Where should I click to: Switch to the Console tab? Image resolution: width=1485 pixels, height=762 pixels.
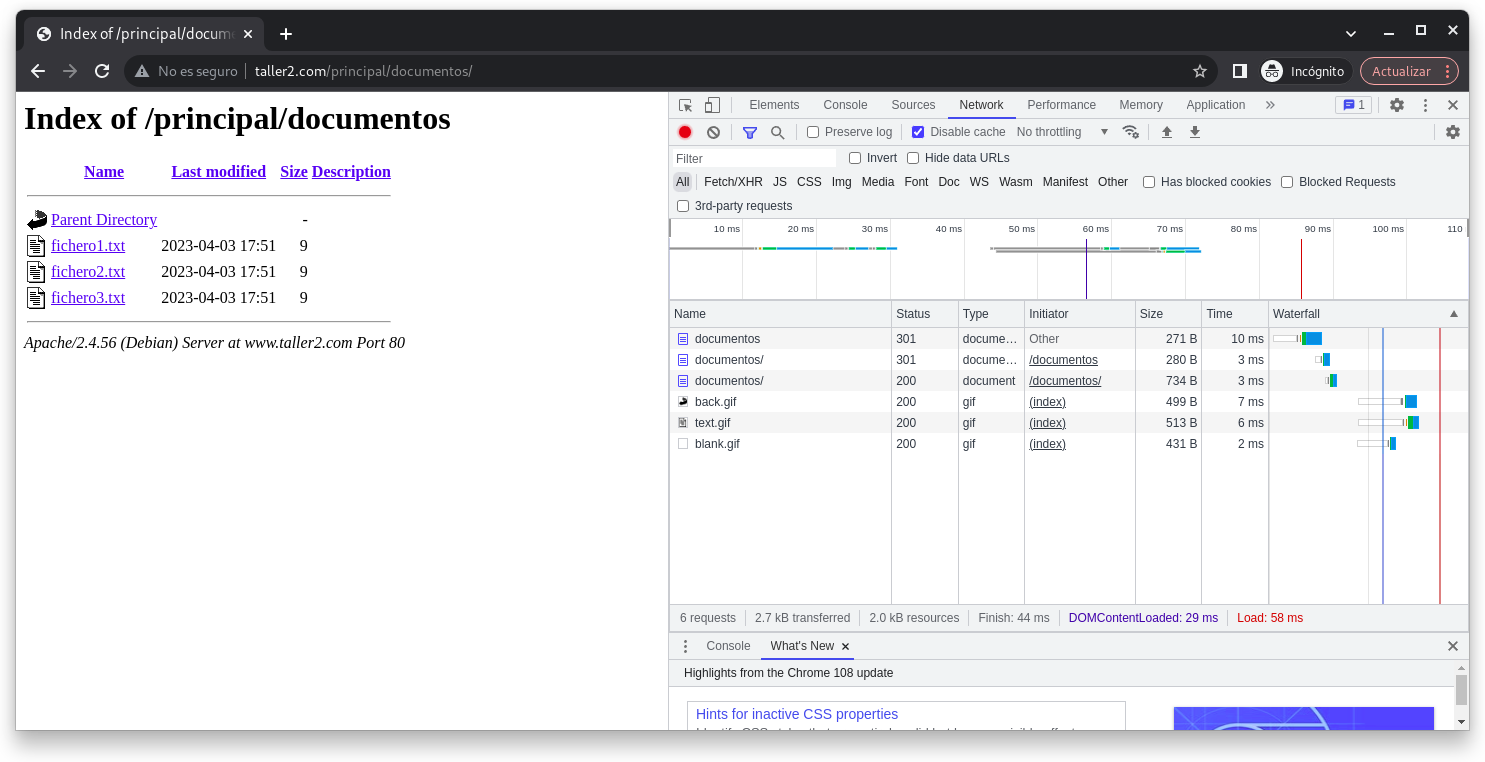click(845, 105)
